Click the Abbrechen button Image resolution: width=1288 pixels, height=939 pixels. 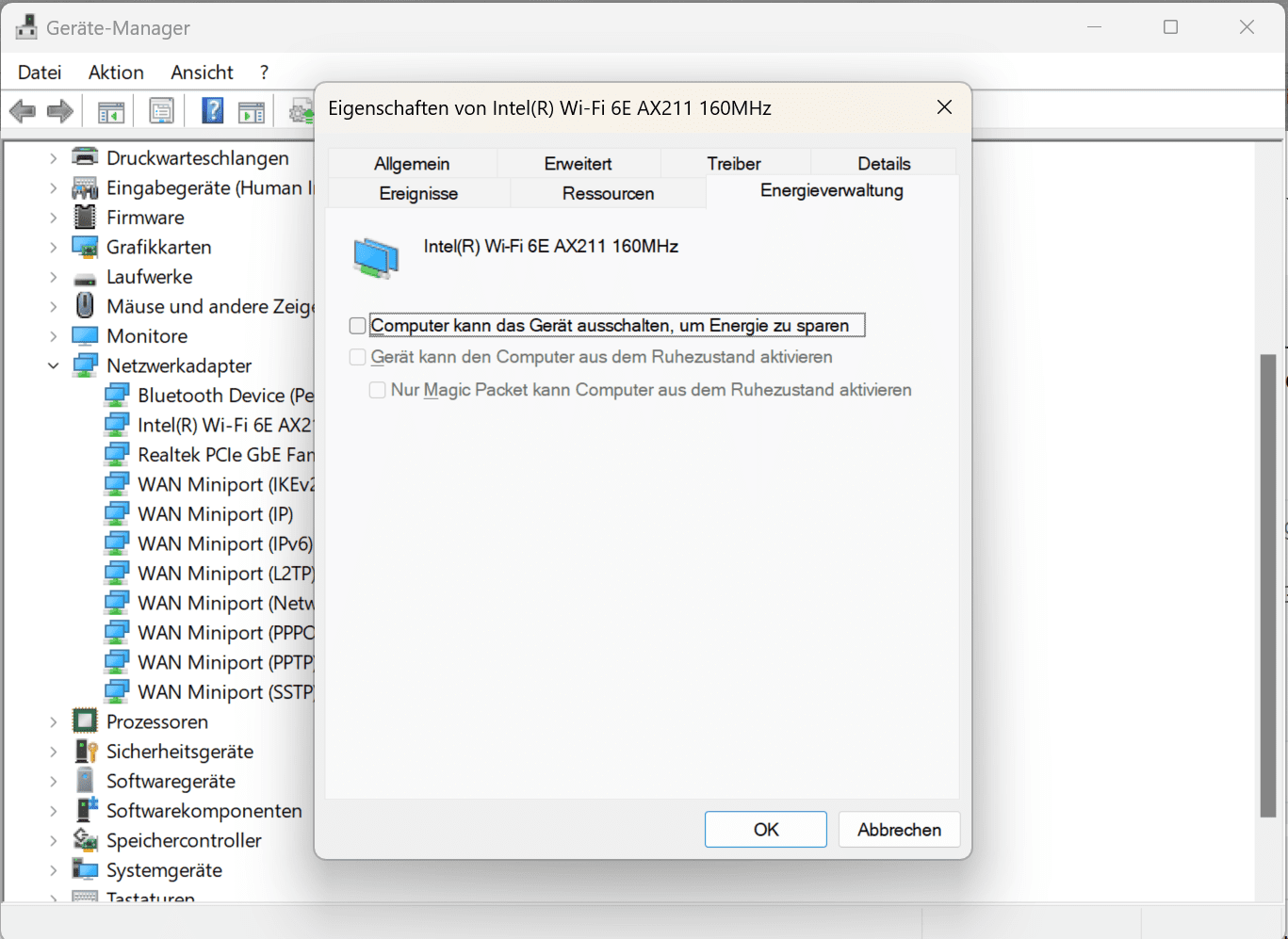899,830
